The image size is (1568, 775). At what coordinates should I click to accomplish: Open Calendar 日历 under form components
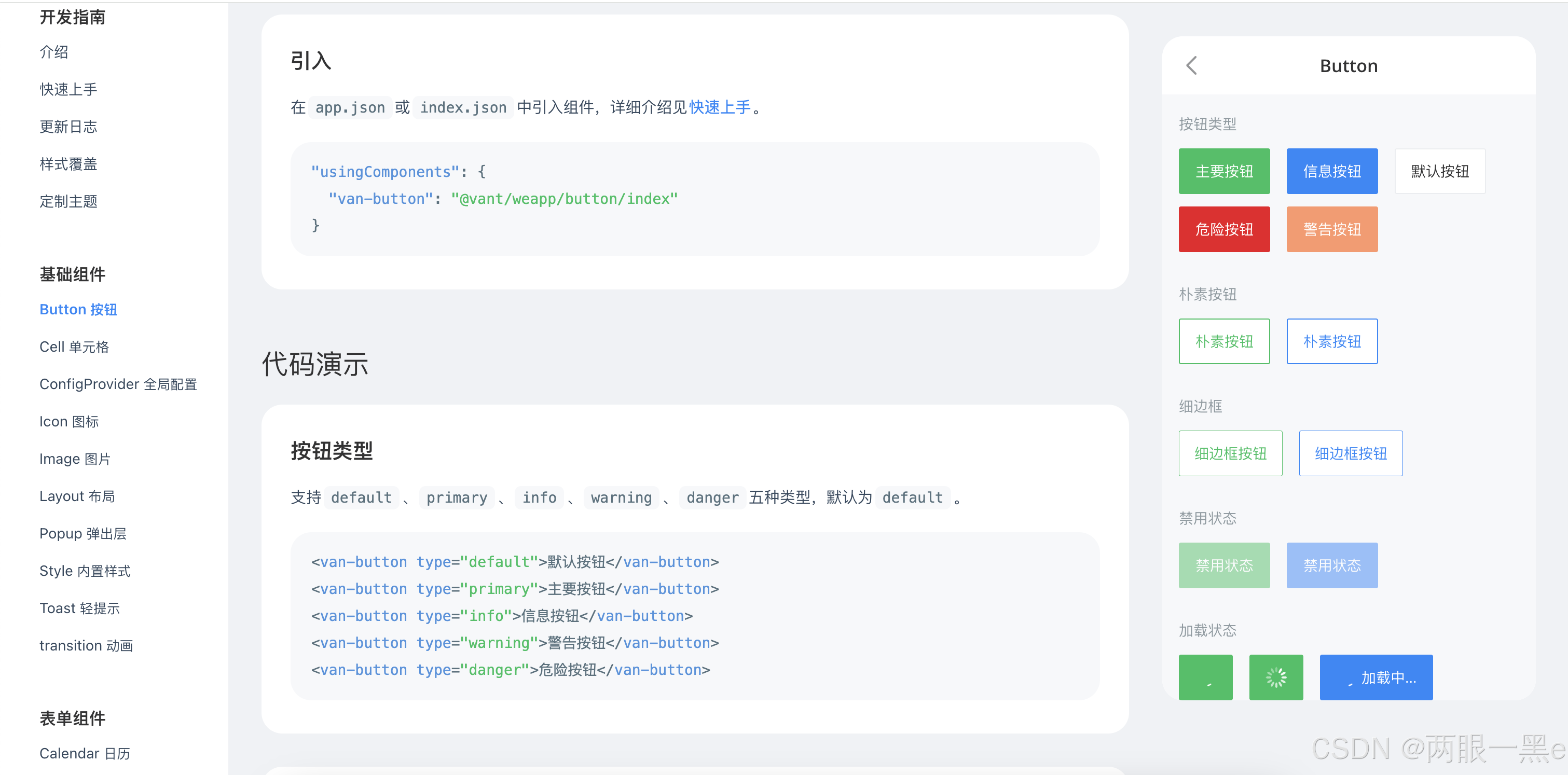85,753
